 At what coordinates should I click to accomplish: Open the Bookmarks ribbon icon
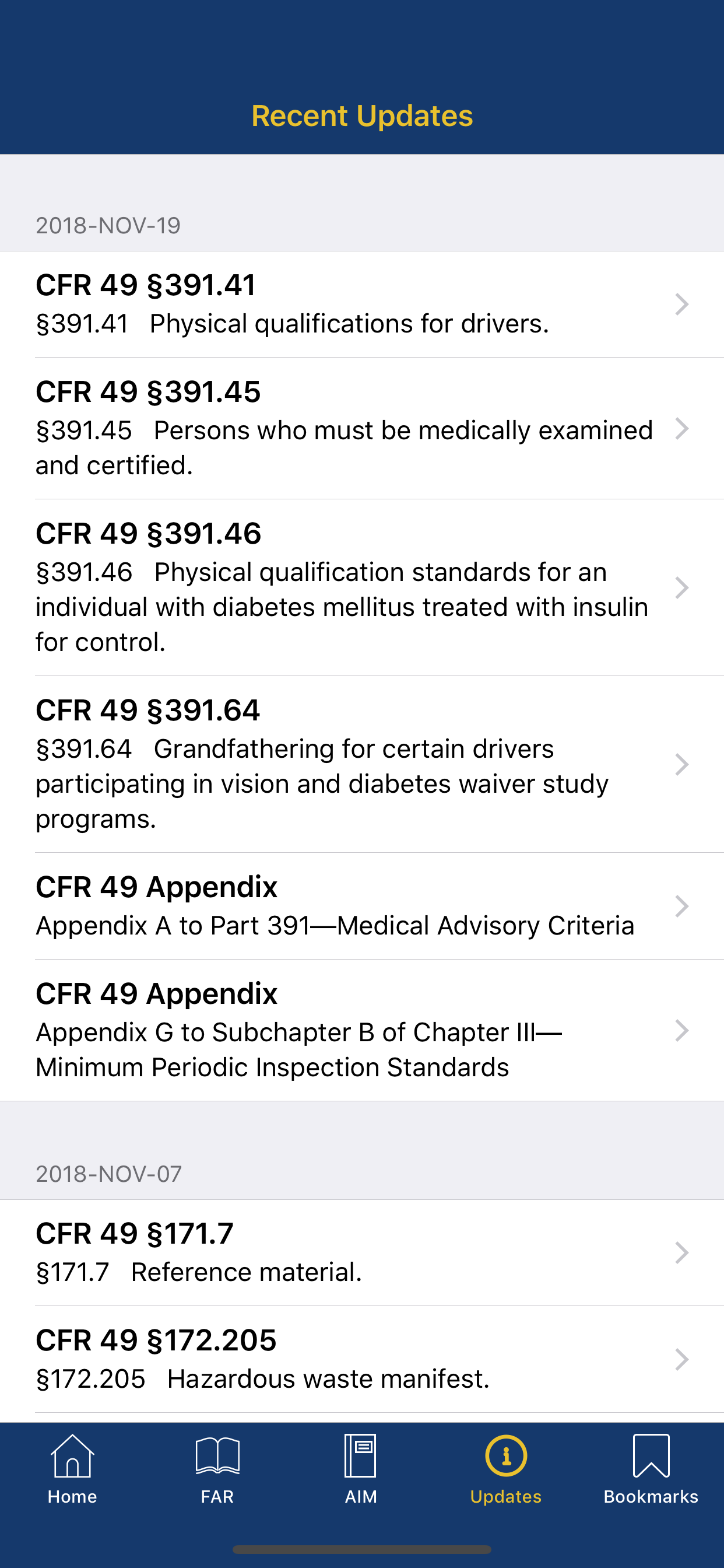pyautogui.click(x=651, y=1455)
